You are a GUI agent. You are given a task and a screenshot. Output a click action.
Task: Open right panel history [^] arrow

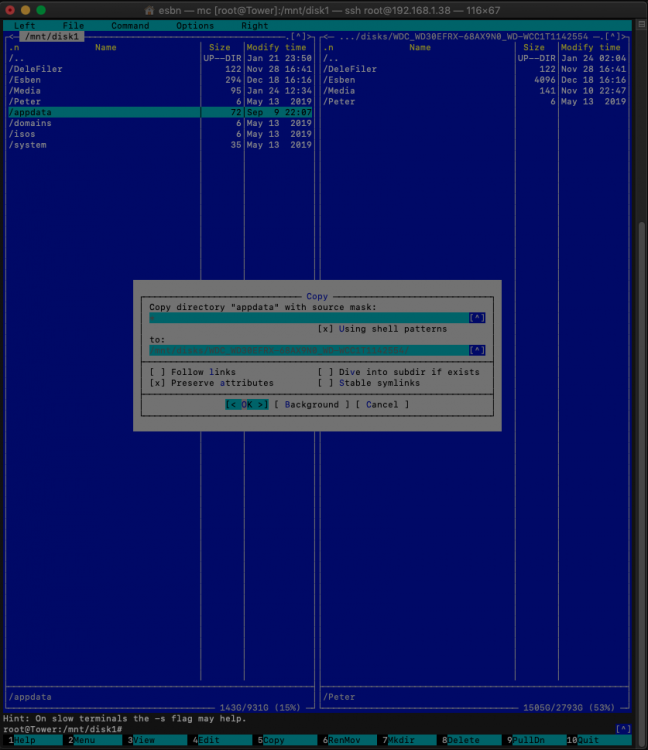[613, 37]
